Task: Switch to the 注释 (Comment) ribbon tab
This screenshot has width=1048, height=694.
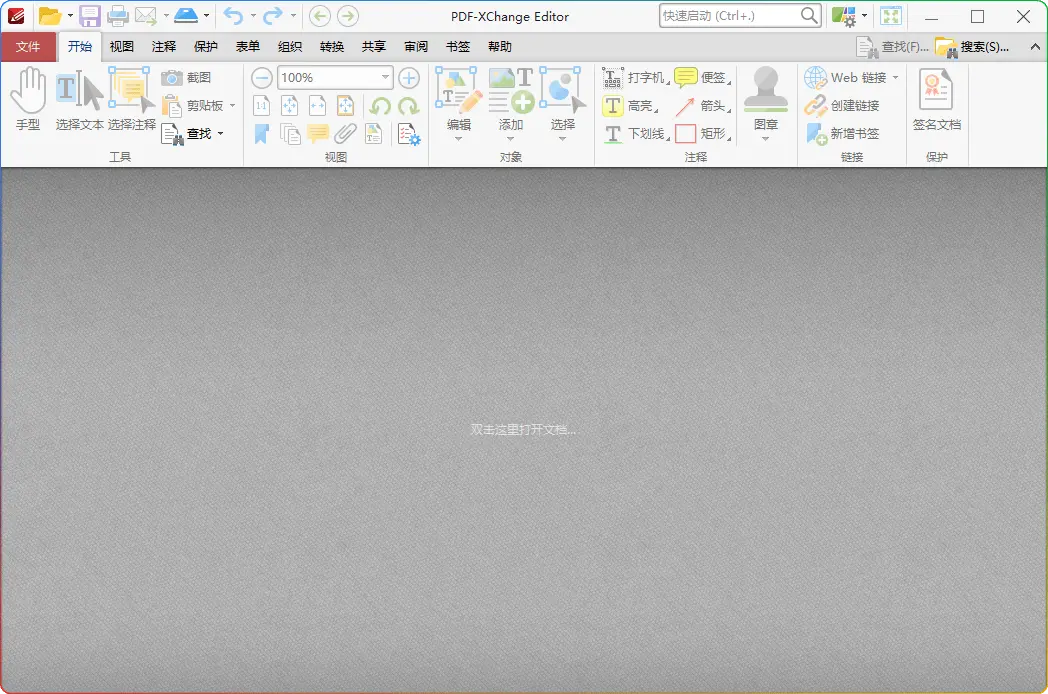Action: click(x=164, y=47)
